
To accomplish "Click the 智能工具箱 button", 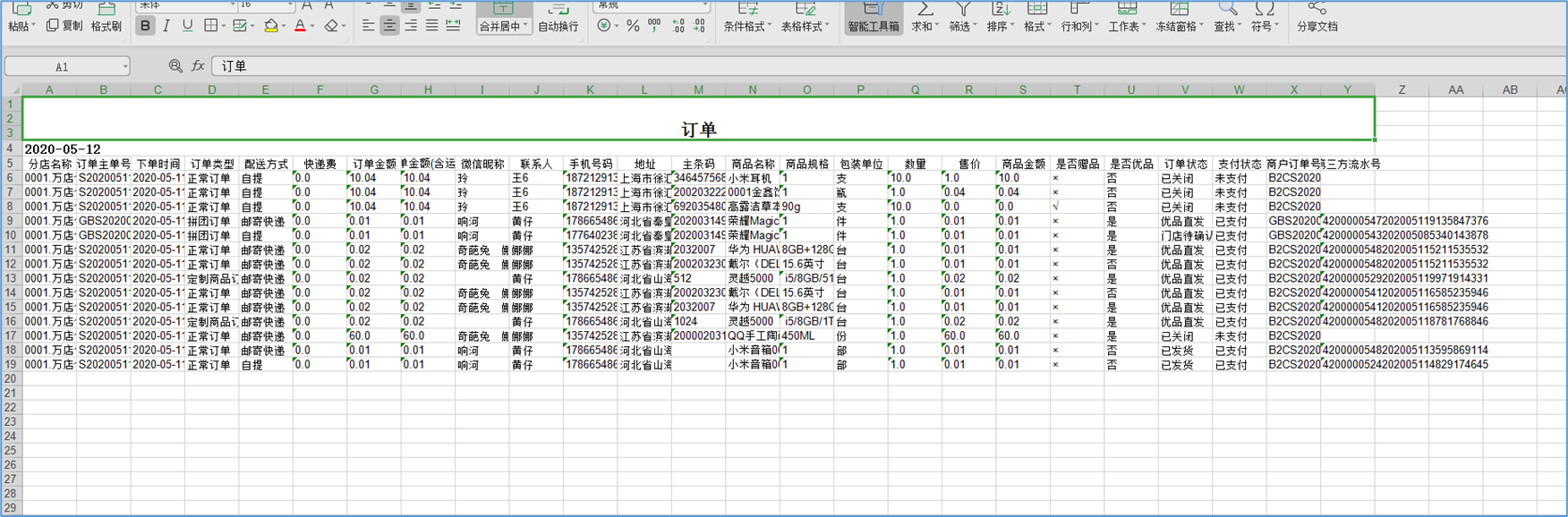I will [873, 20].
